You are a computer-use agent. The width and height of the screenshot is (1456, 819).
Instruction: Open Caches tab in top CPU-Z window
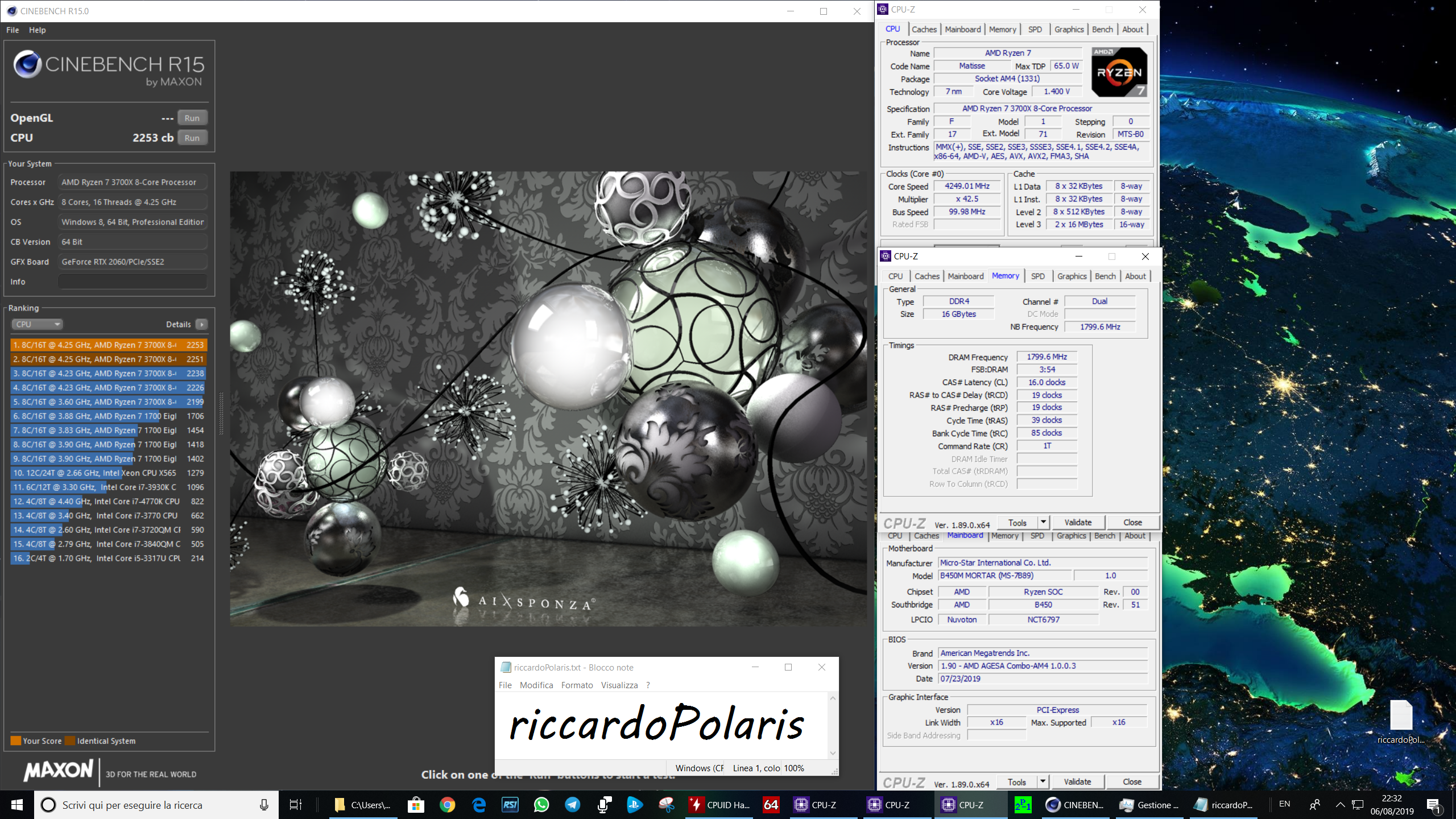click(924, 30)
